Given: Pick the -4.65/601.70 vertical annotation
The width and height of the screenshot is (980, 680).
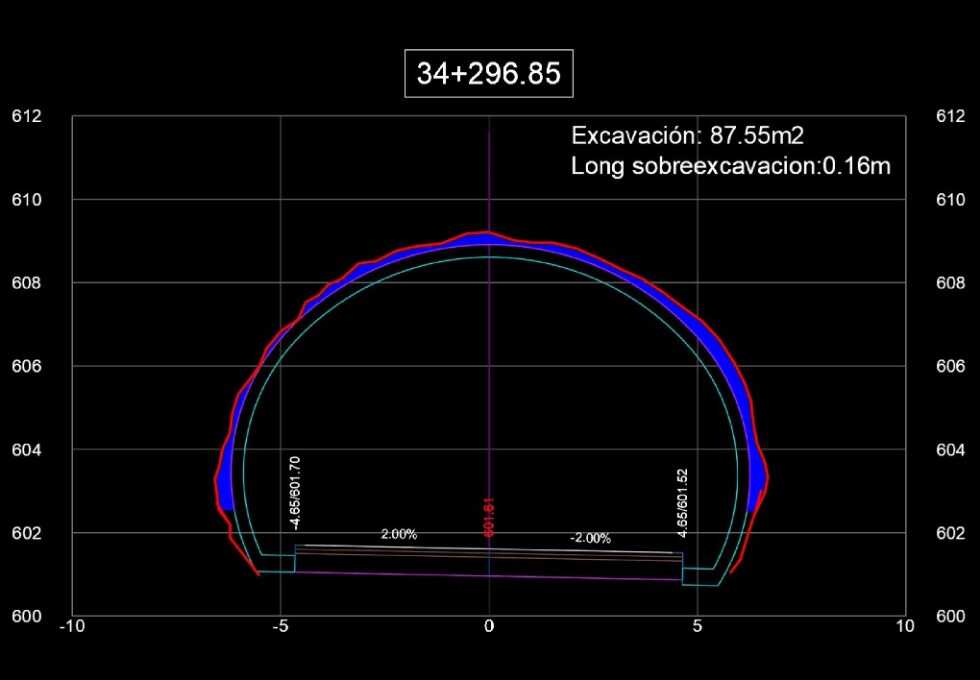Looking at the screenshot, I should tap(295, 492).
